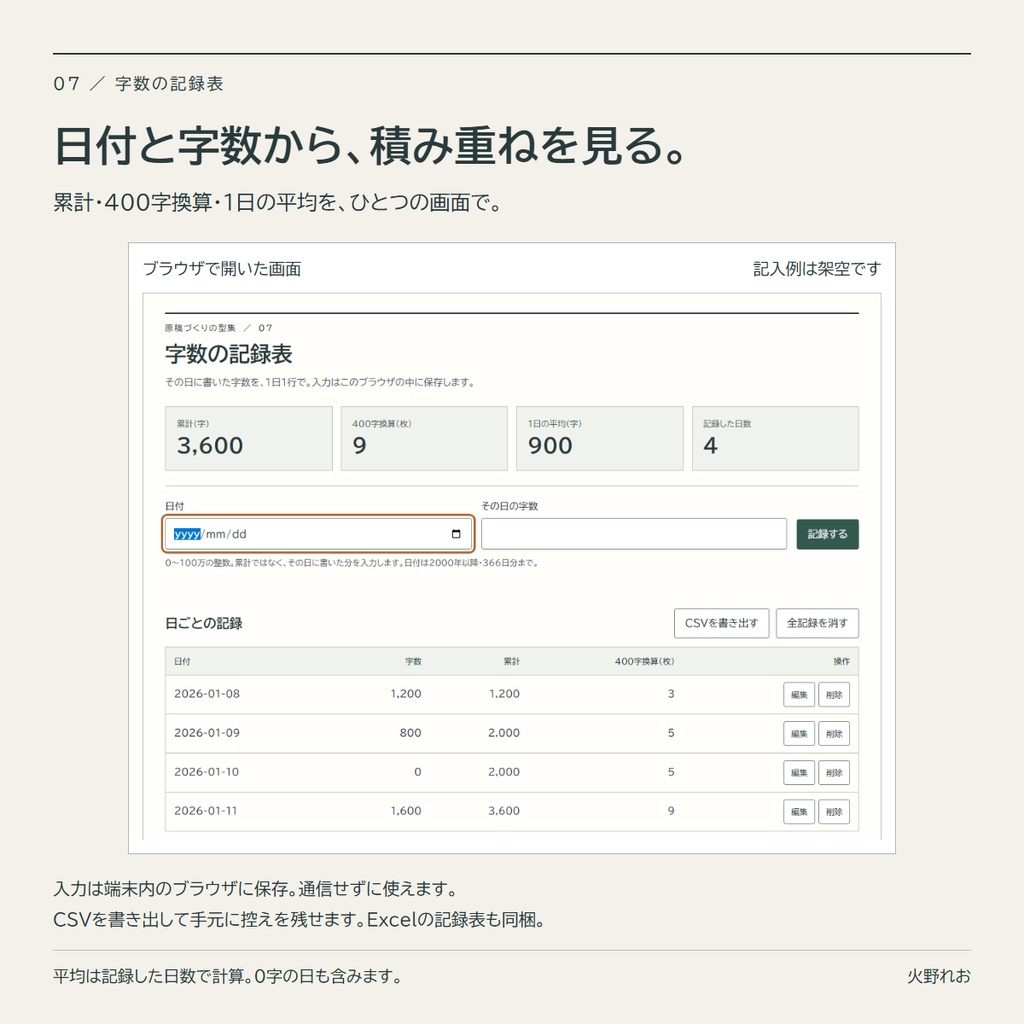Click 編集 for the 2026-01-08 row
Screen dimensions: 1024x1024
pos(799,695)
